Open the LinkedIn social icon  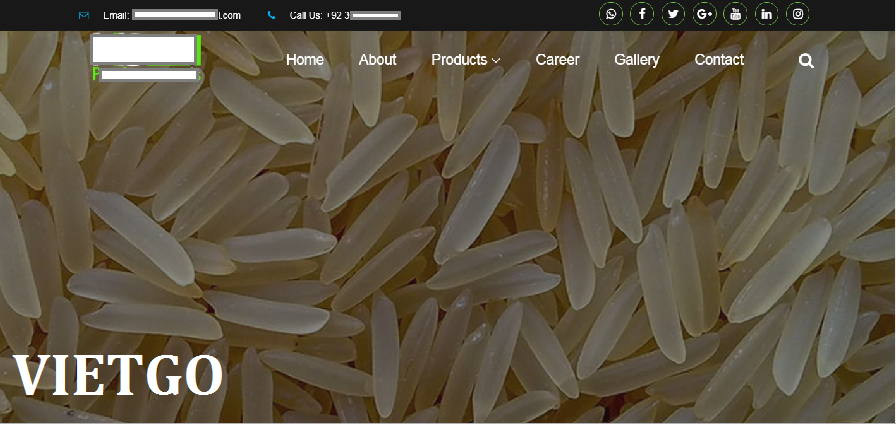766,14
